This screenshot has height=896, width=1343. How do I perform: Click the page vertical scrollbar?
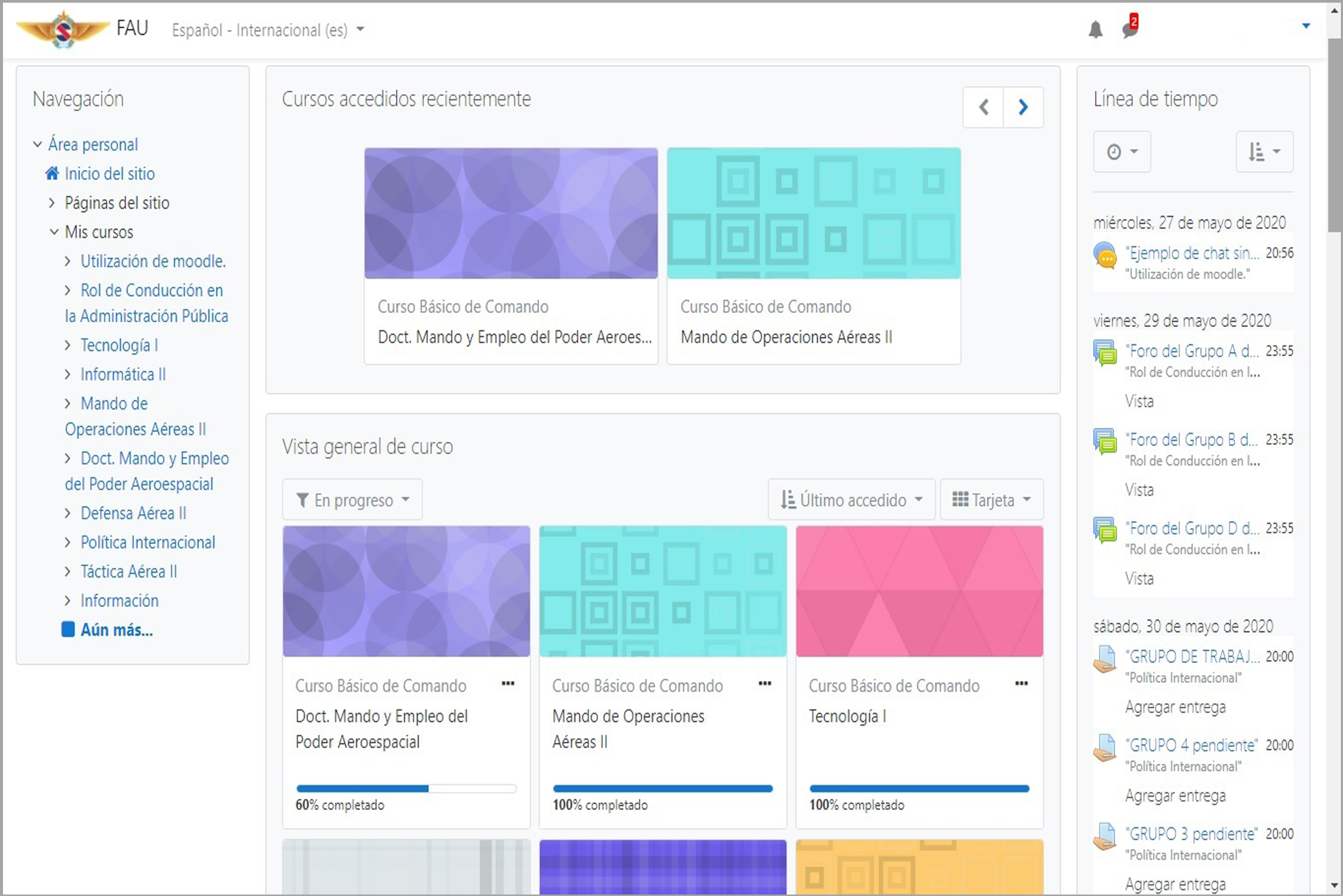pos(1334,135)
